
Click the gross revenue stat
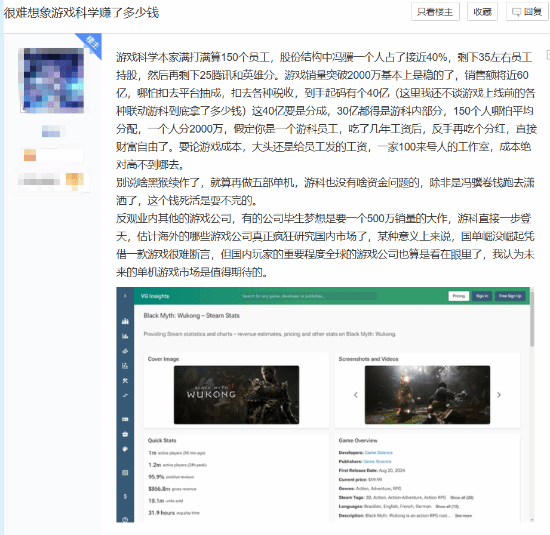point(172,489)
